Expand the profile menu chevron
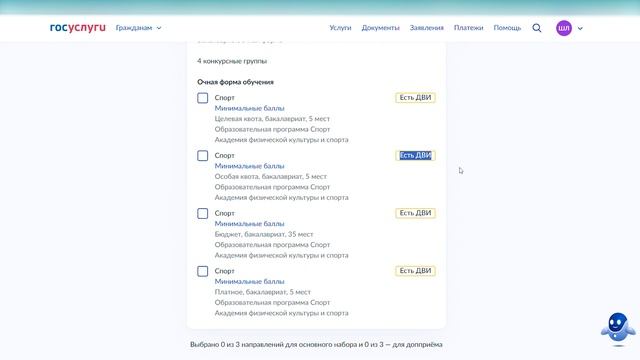 click(580, 29)
